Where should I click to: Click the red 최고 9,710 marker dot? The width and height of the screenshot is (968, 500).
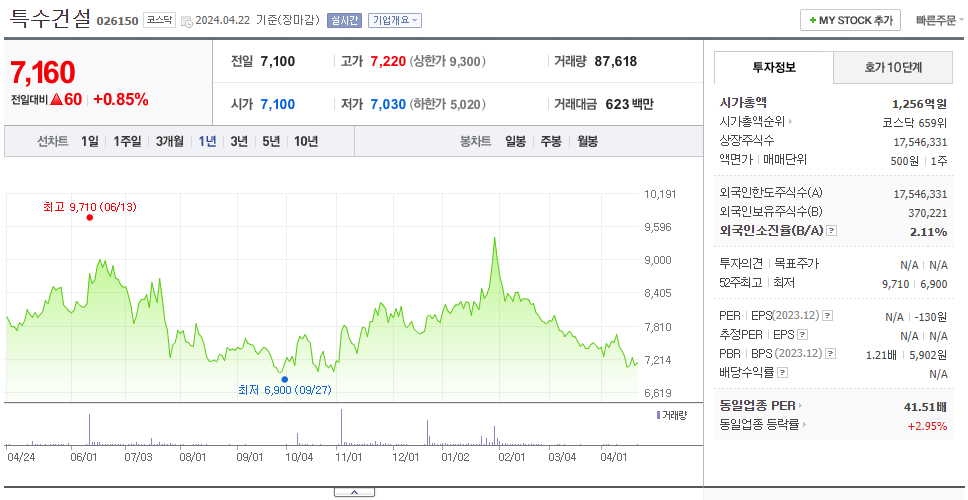pos(90,217)
